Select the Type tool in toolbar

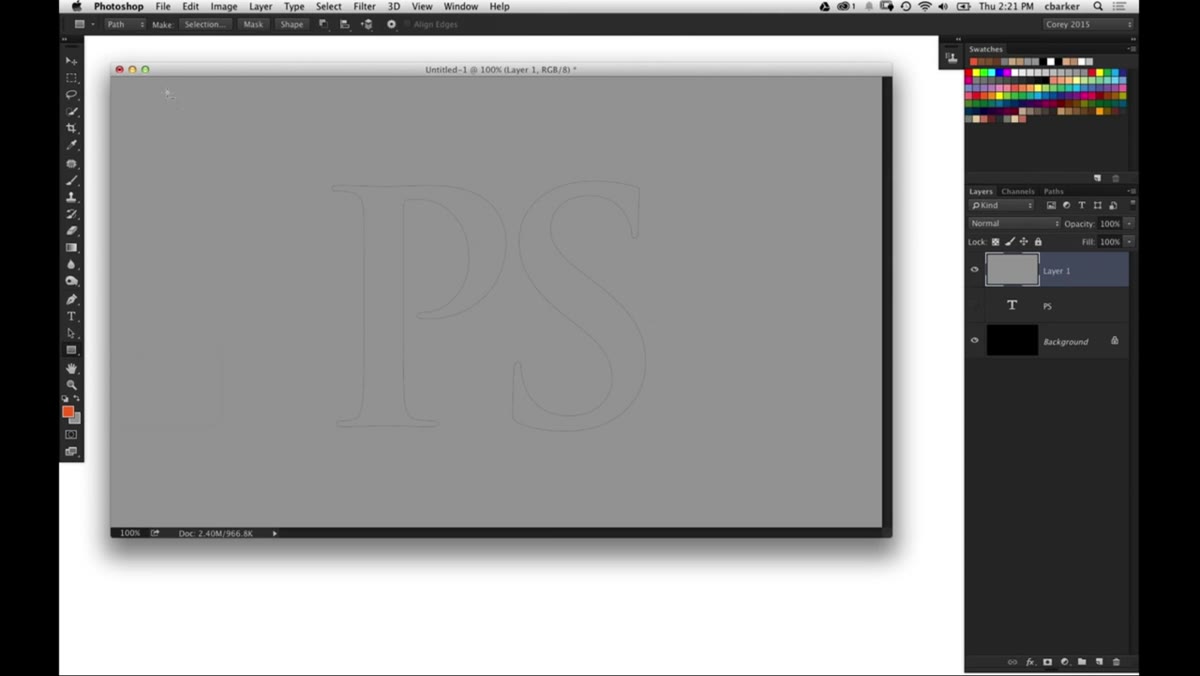[71, 316]
